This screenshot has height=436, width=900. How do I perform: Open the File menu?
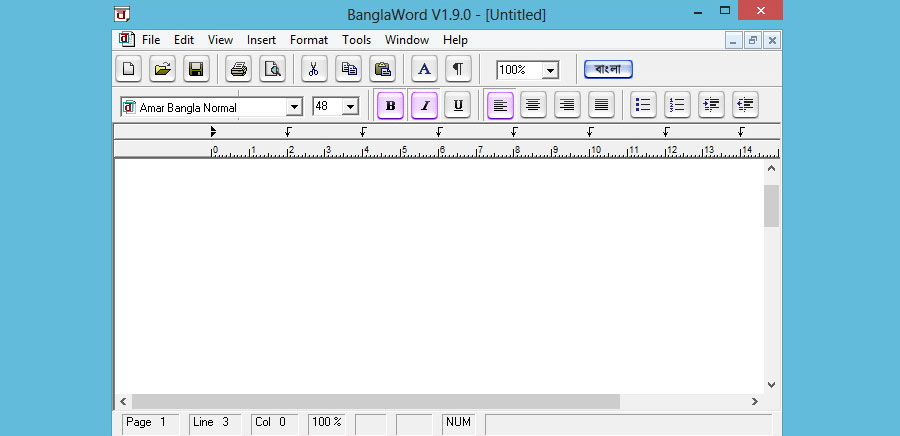pos(151,40)
